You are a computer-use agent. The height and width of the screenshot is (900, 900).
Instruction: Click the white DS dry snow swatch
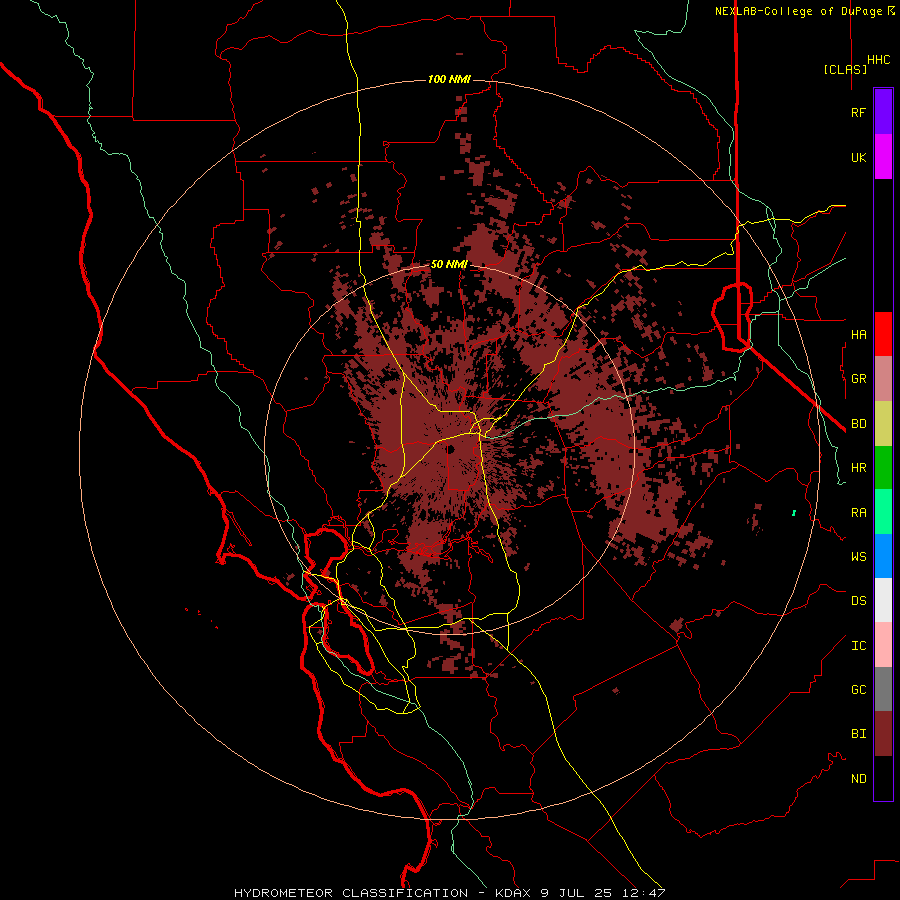883,600
